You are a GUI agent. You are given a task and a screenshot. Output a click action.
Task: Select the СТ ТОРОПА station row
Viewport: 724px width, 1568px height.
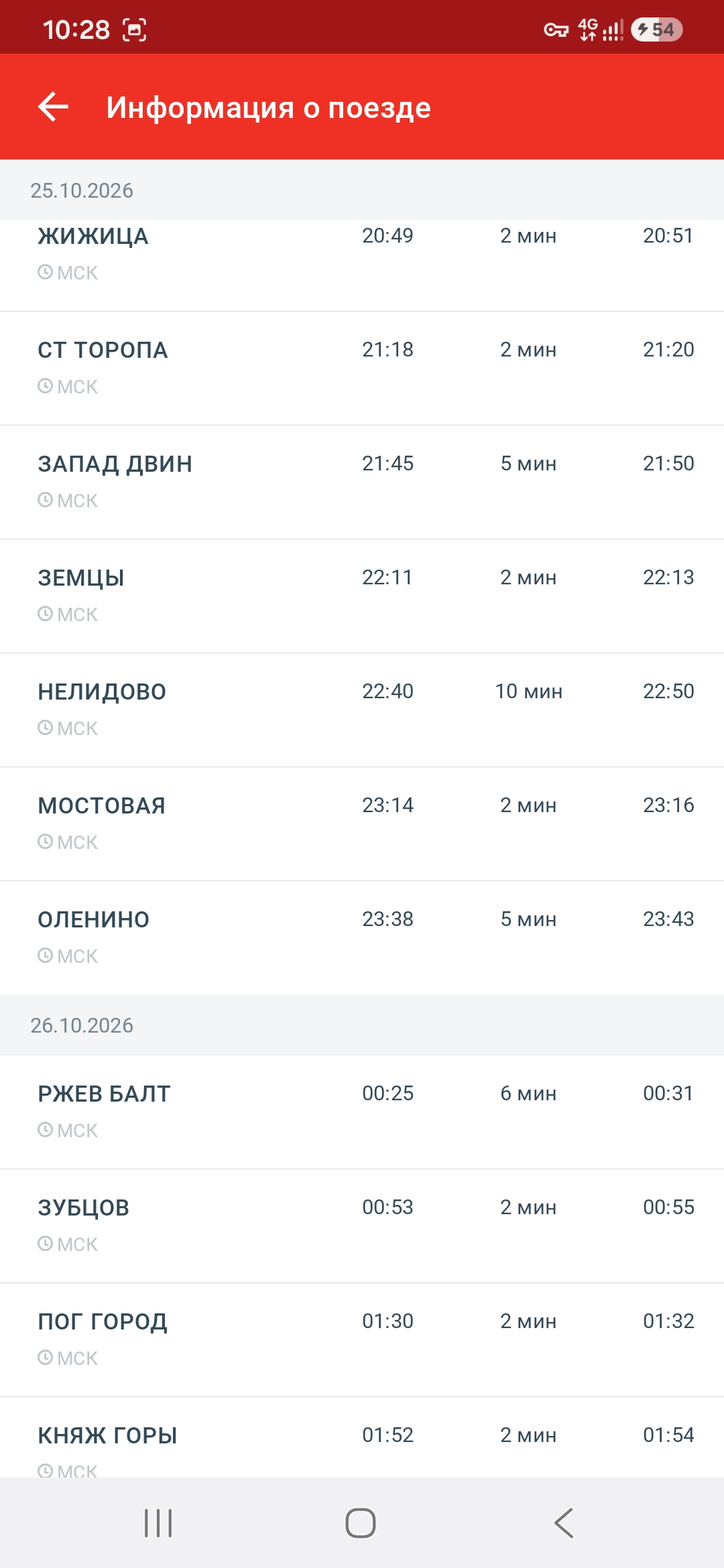(x=362, y=369)
